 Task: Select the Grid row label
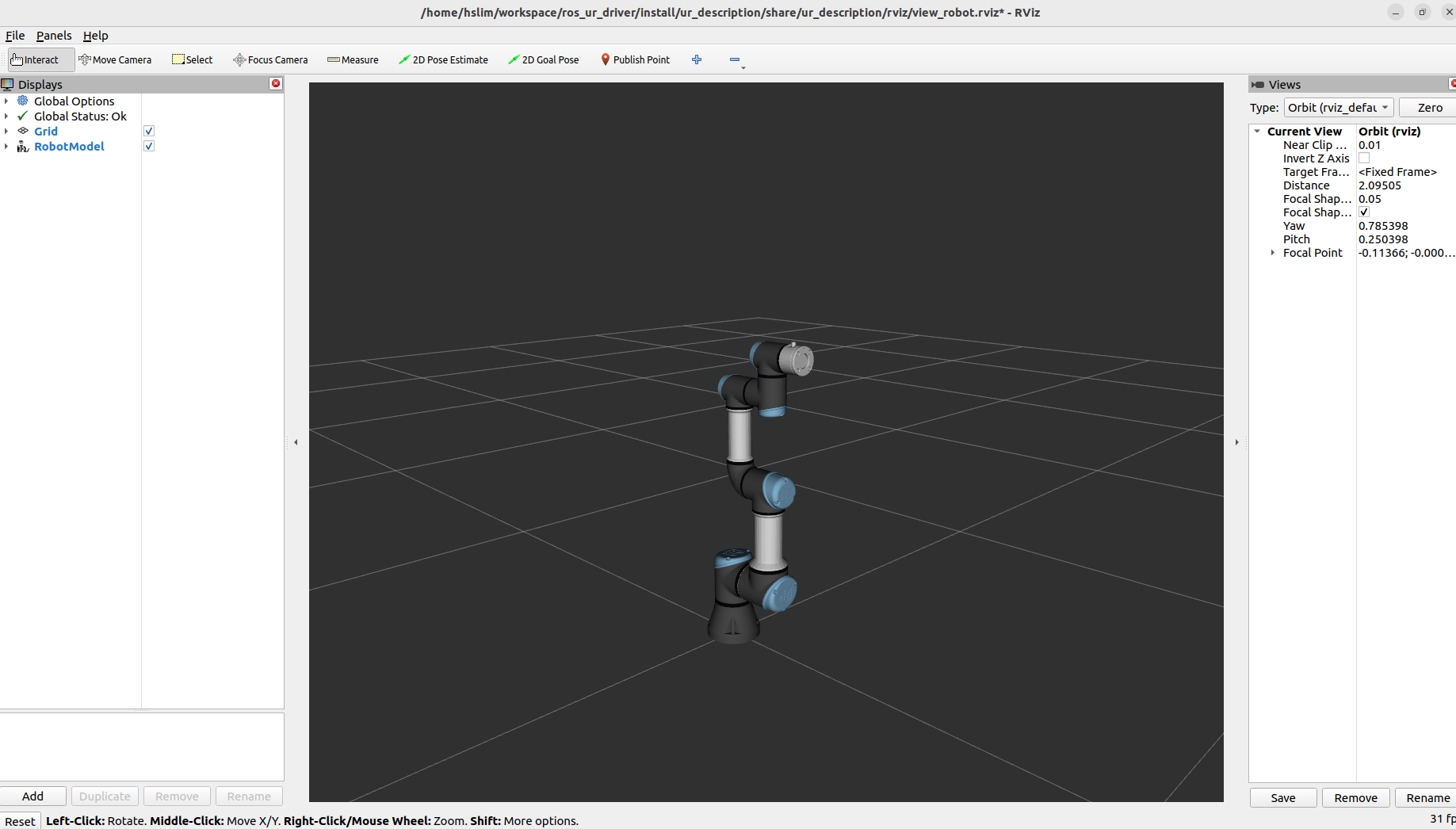pos(46,131)
